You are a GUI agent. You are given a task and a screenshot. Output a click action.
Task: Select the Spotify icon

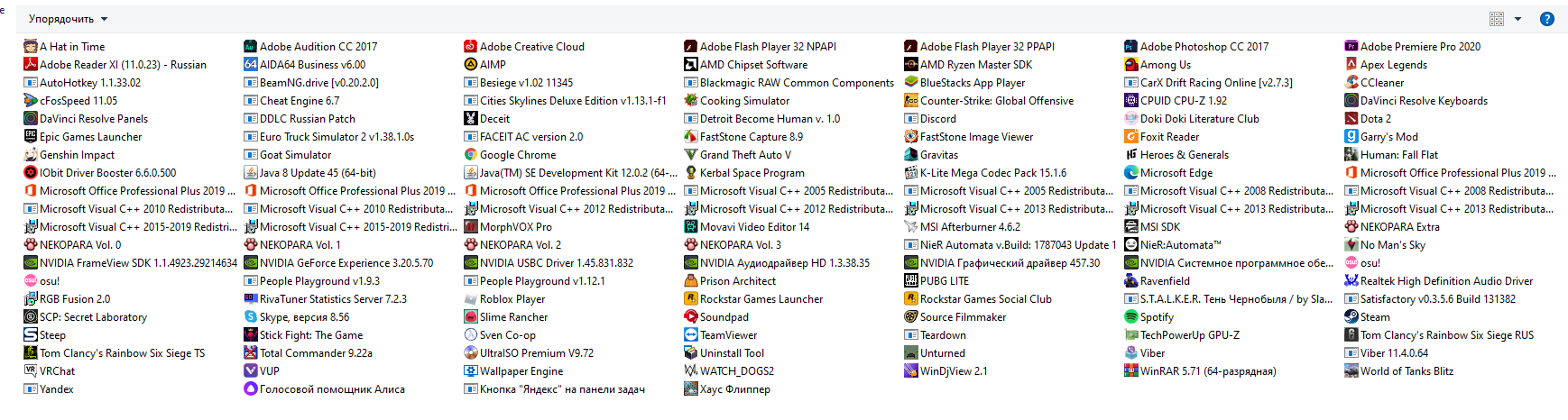pos(1131,316)
